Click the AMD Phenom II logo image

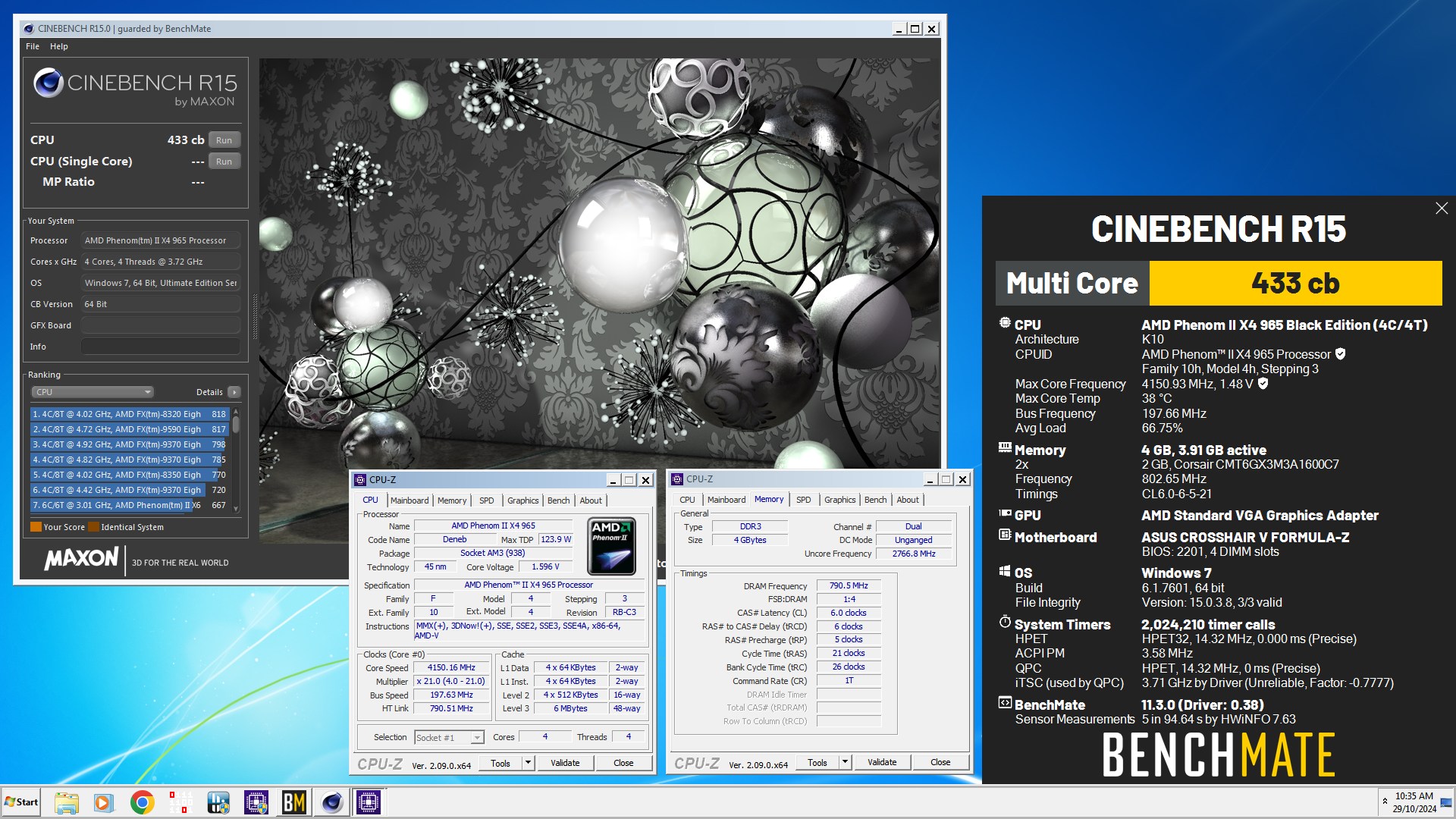tap(612, 546)
